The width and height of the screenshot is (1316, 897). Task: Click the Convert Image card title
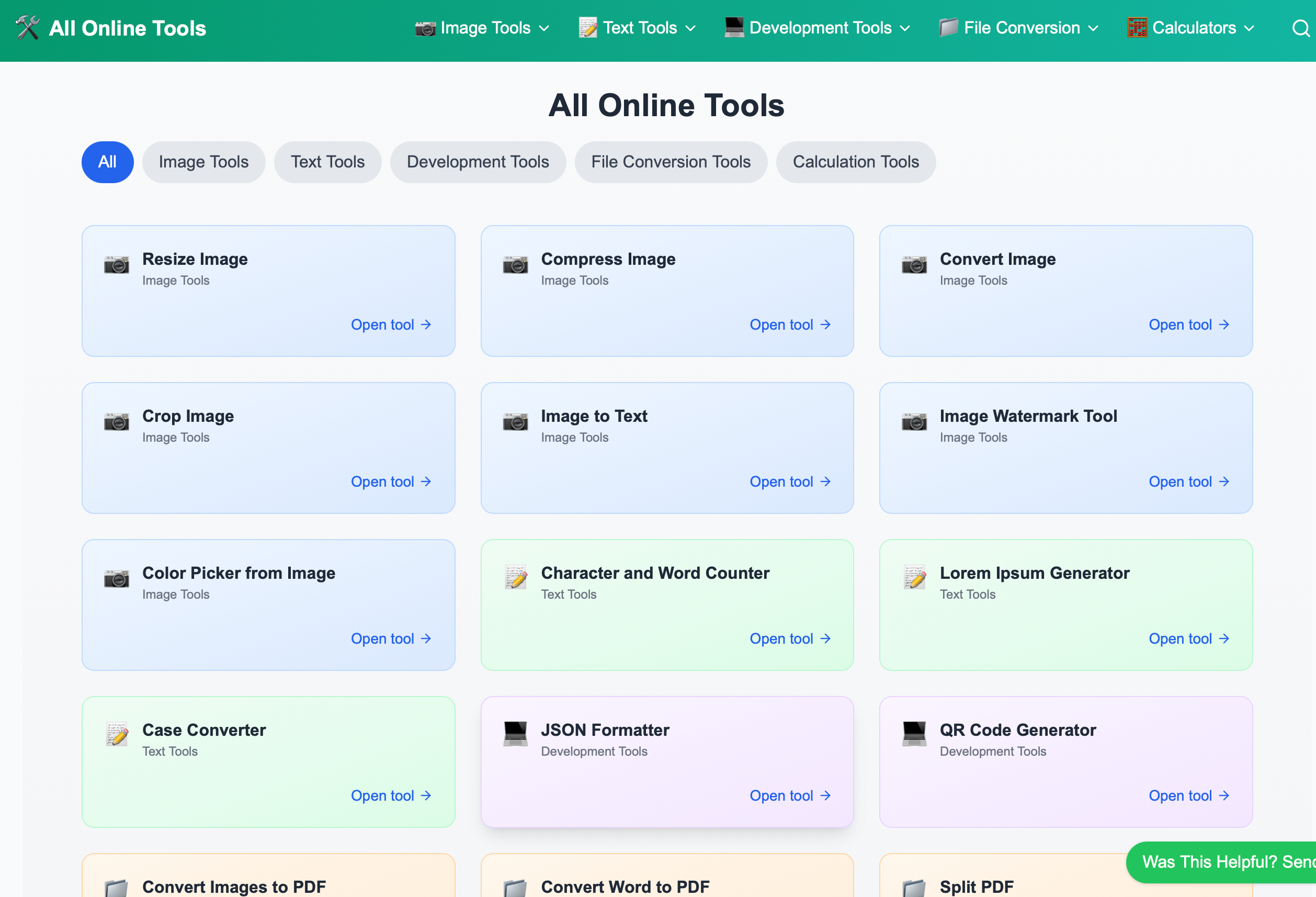click(998, 259)
